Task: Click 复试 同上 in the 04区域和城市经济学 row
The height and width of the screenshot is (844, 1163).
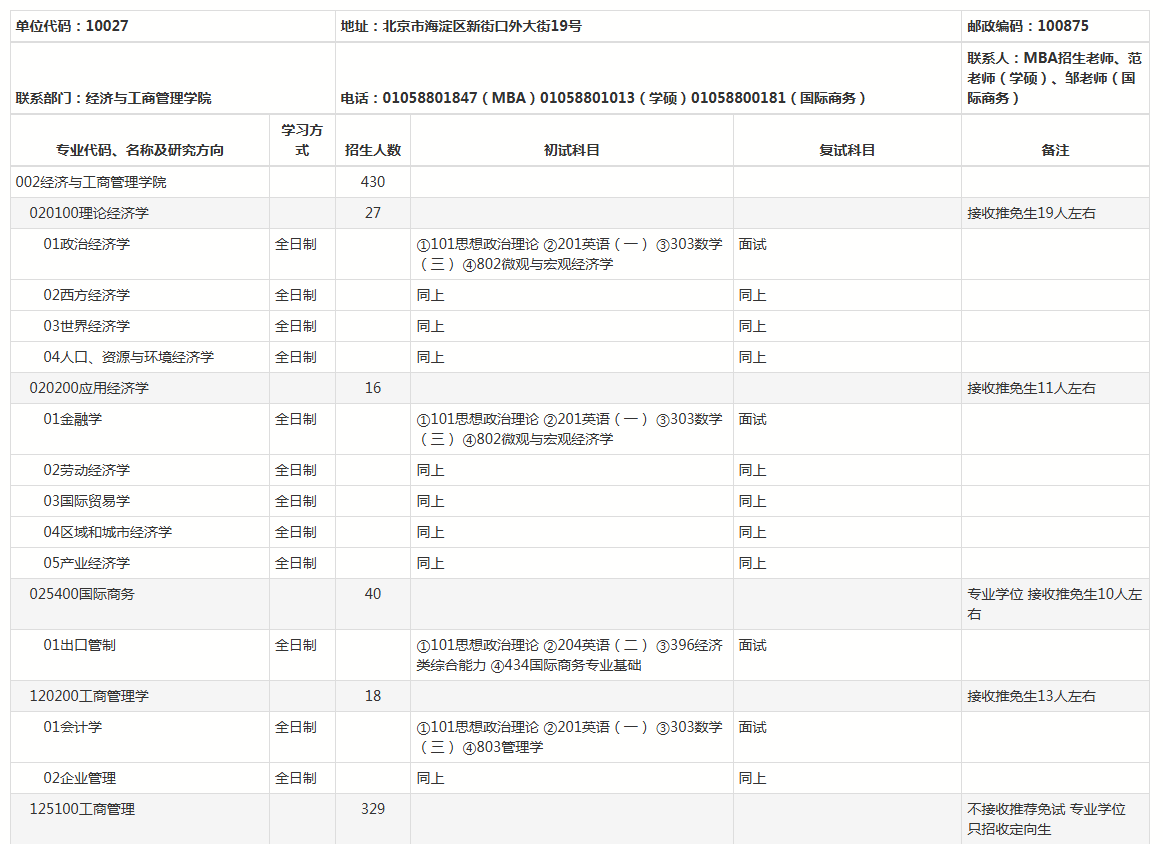Action: 752,532
